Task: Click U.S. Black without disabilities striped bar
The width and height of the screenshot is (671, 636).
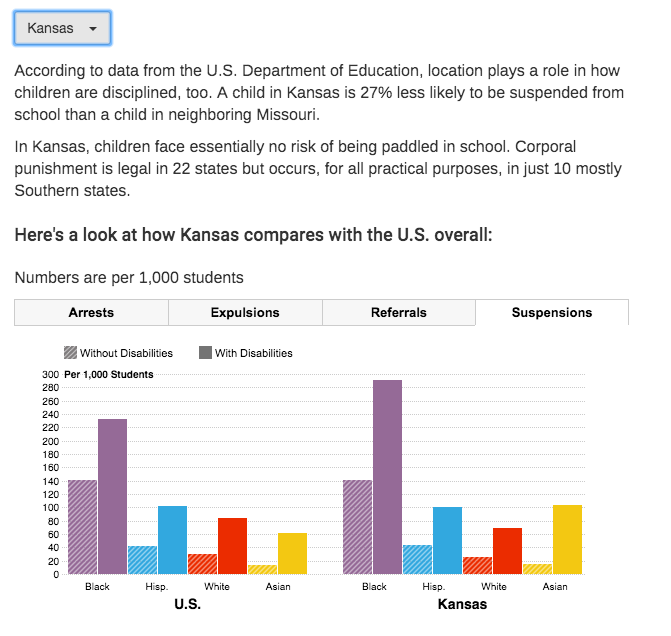Action: (82, 527)
